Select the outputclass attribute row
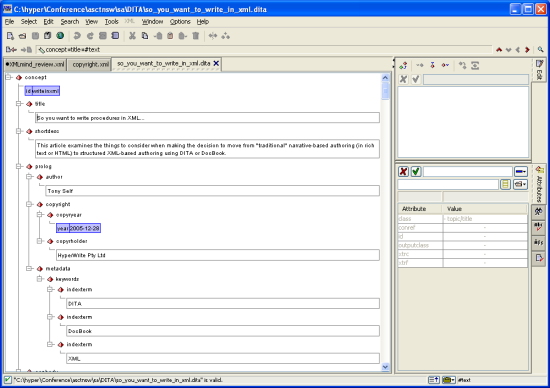Screen dimensions: 550x388 [x=463, y=245]
